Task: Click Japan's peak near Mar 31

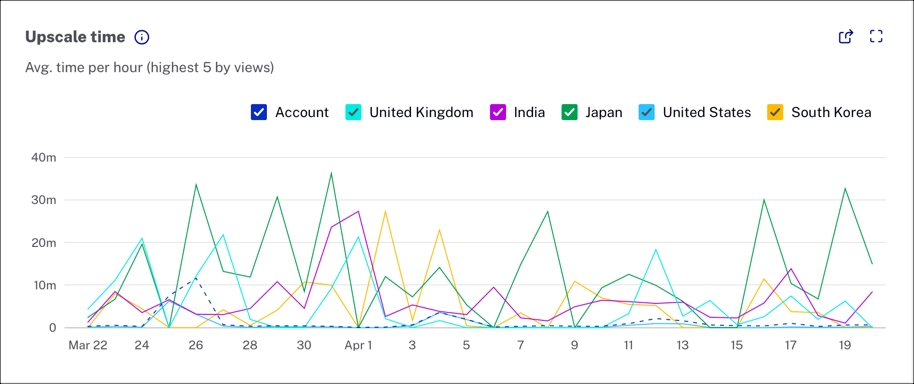Action: click(331, 172)
